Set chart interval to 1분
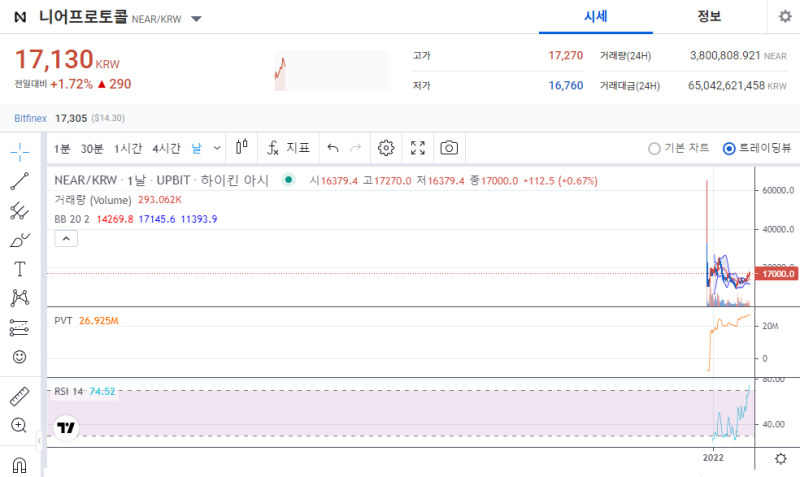 62,148
